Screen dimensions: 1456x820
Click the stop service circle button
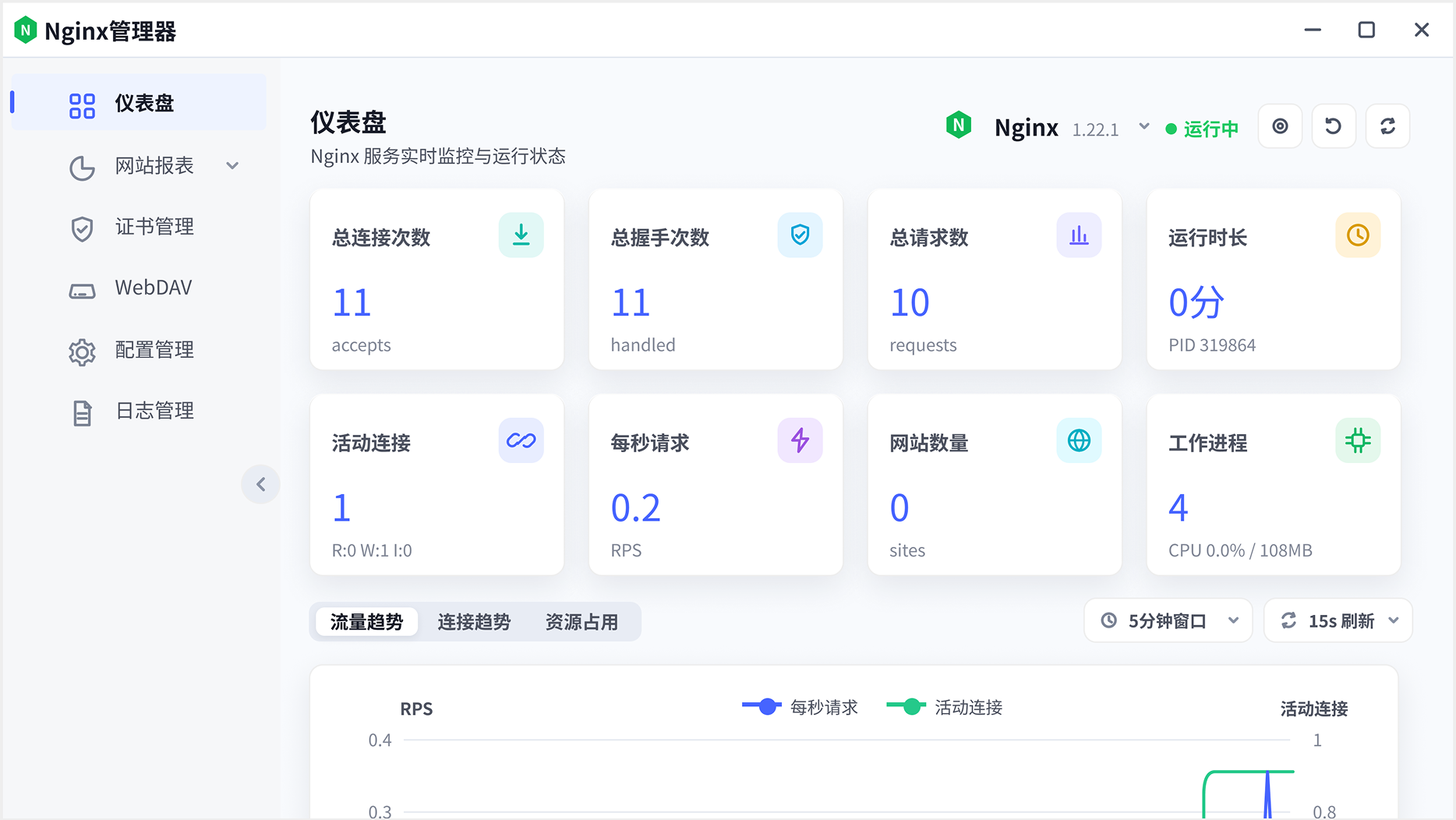(x=1280, y=125)
